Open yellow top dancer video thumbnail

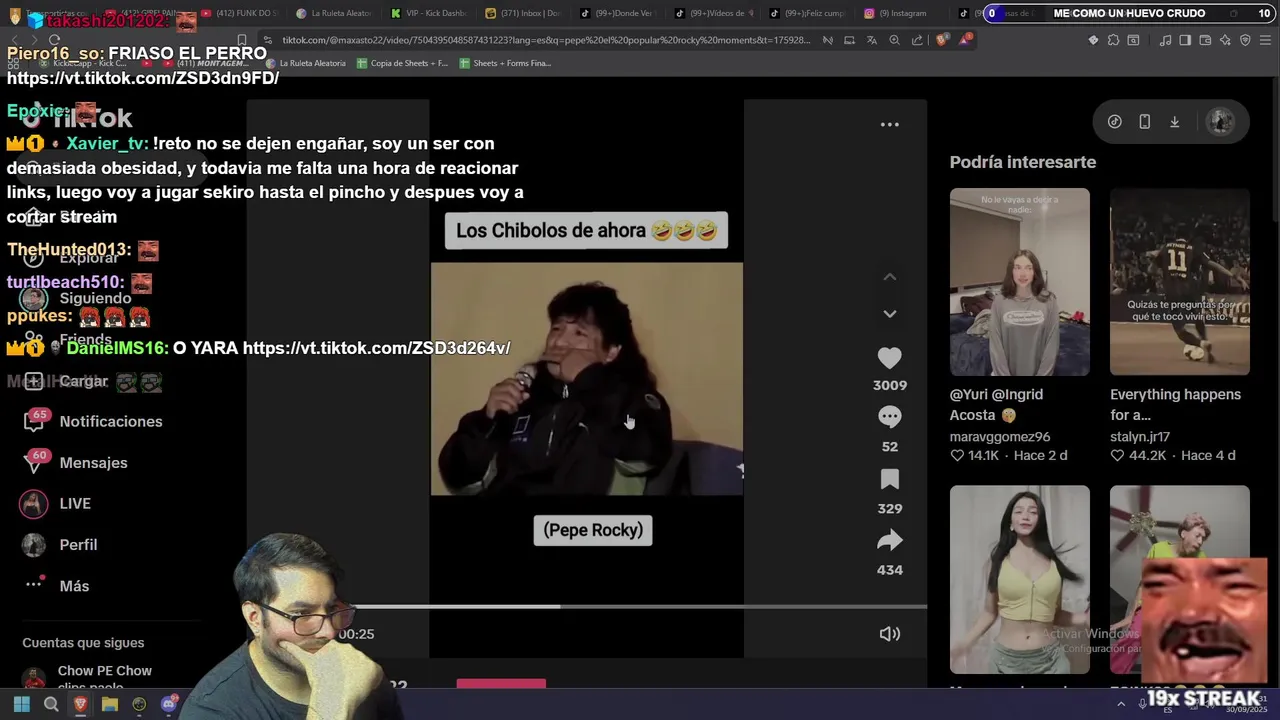coord(1019,579)
